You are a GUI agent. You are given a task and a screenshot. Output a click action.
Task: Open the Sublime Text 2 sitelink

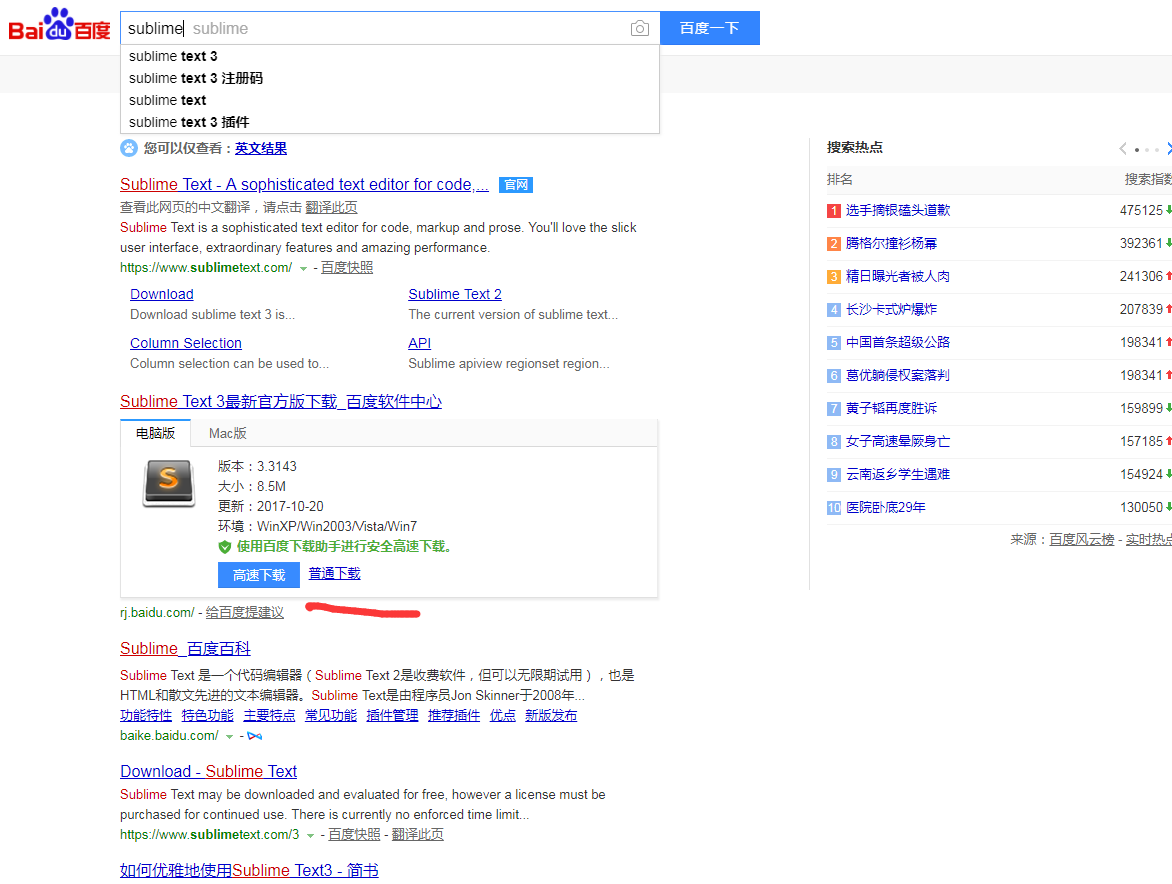(454, 294)
